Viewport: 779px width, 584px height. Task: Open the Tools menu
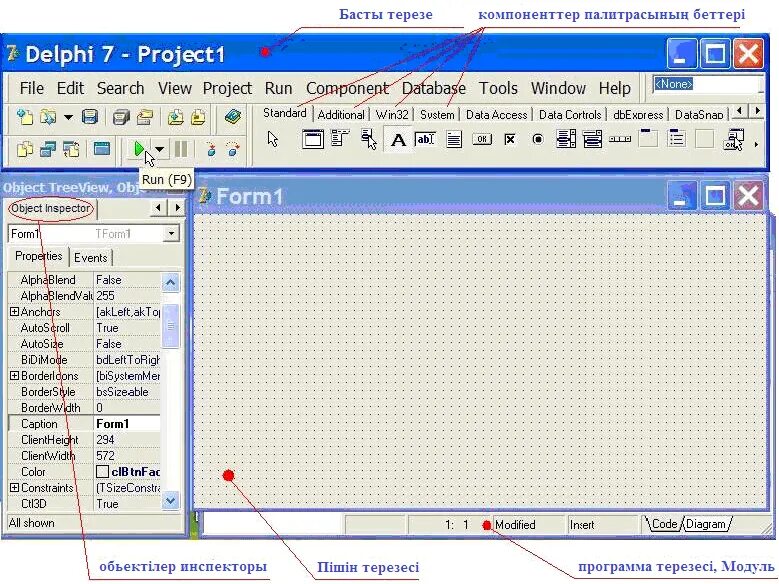tap(498, 88)
